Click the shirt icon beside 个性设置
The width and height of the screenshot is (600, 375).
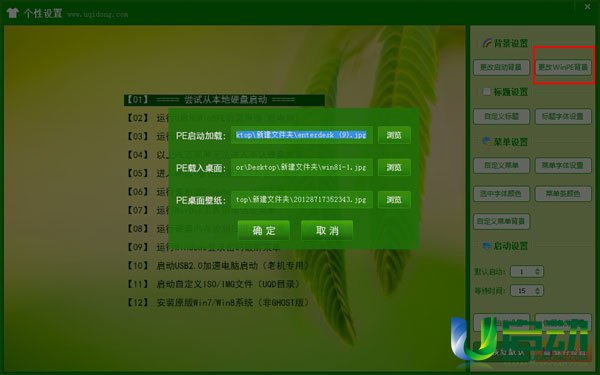coord(12,13)
